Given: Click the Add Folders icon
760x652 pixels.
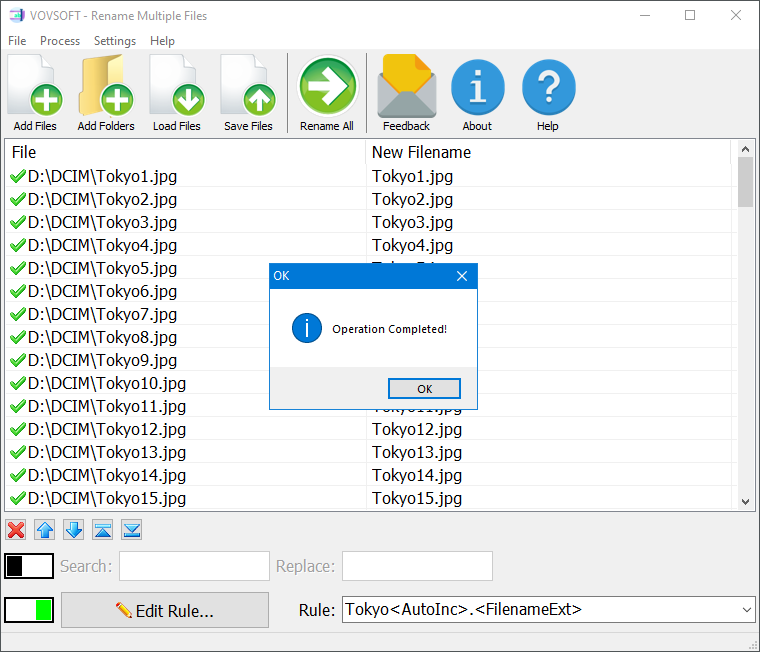Looking at the screenshot, I should click(x=106, y=92).
